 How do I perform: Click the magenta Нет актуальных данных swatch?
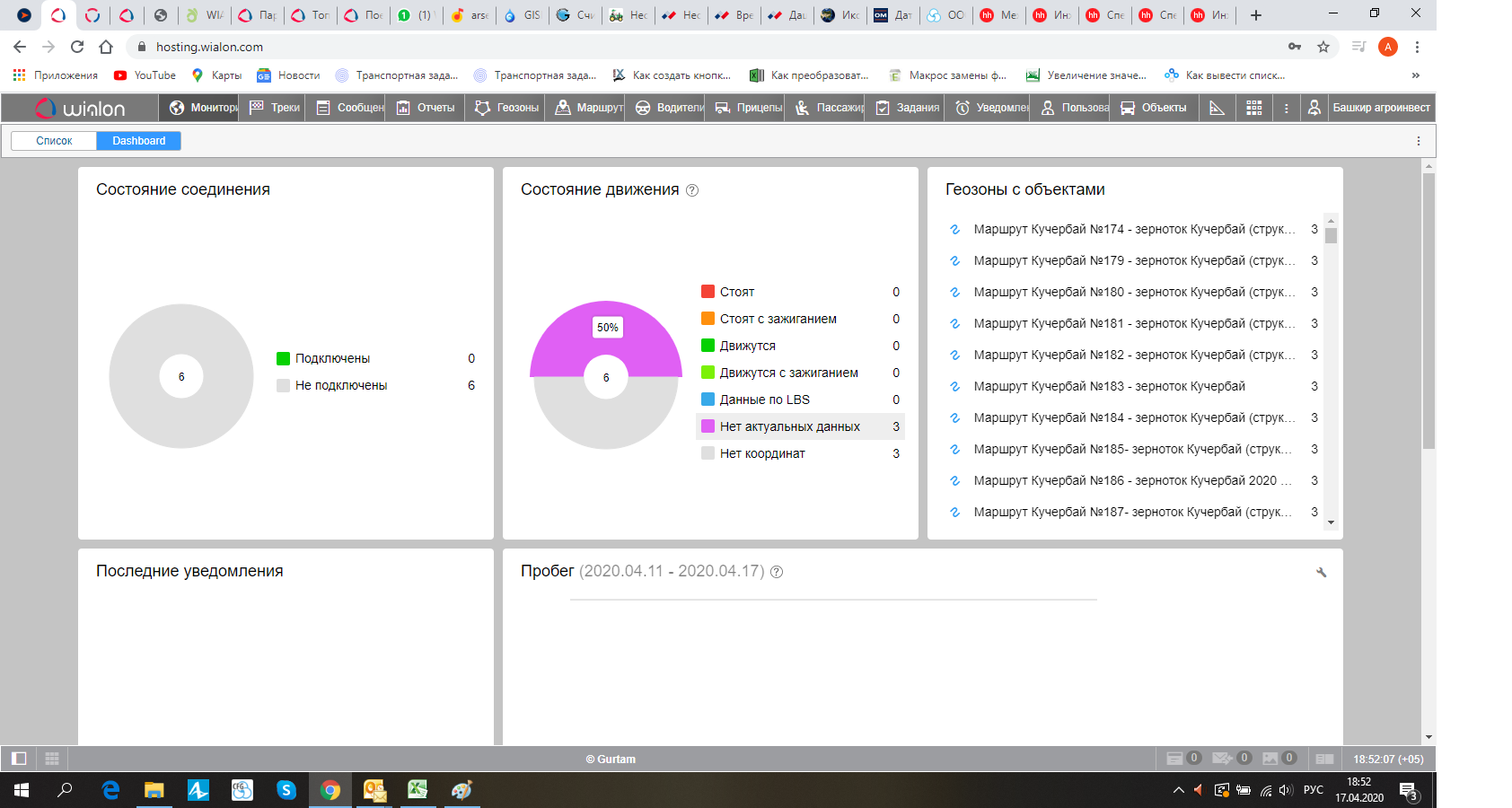point(708,426)
